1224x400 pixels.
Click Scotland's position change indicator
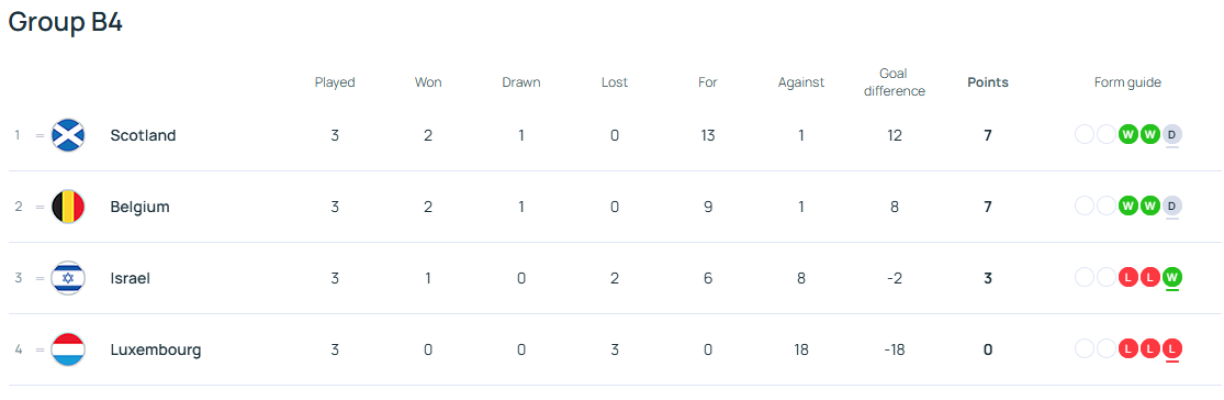[x=40, y=136]
